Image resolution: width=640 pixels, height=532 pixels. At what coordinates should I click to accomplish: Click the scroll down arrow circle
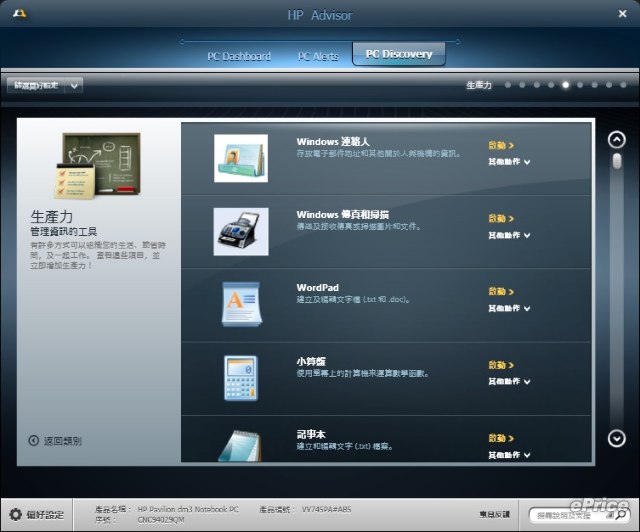(x=616, y=439)
